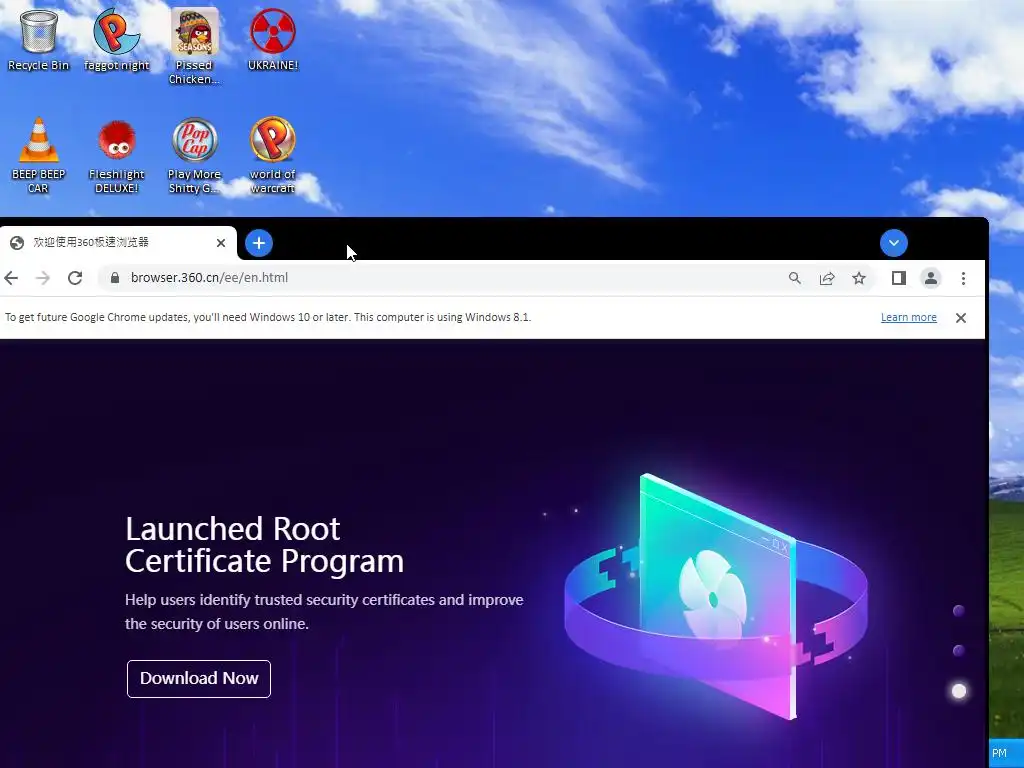Open the user profile avatar menu
This screenshot has height=768, width=1024.
coord(931,278)
